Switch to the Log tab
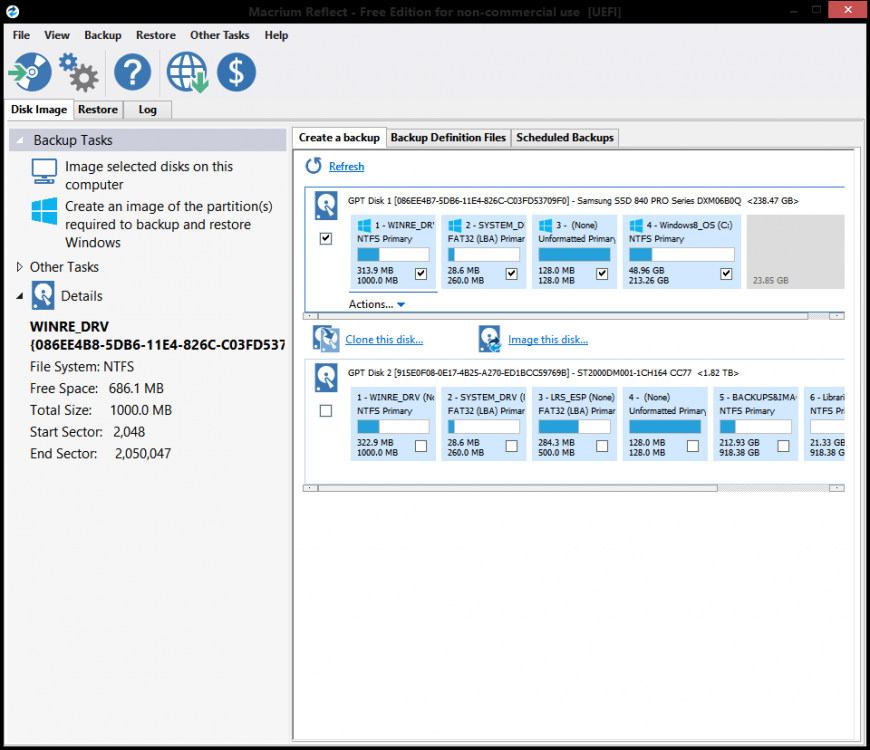 pyautogui.click(x=147, y=109)
